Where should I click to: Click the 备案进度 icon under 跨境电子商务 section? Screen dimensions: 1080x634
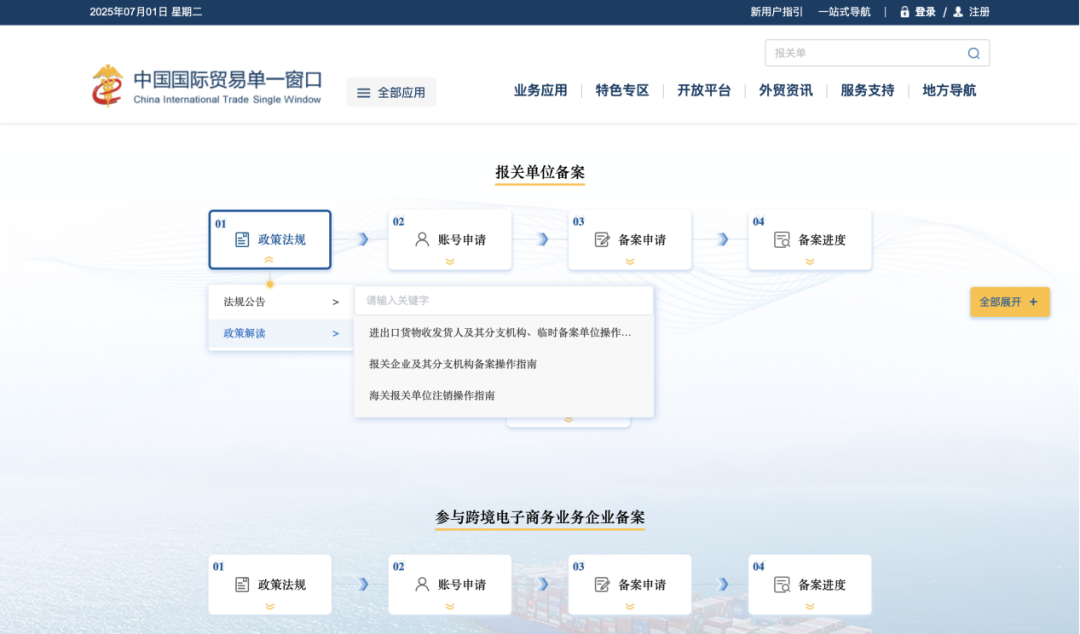point(781,584)
